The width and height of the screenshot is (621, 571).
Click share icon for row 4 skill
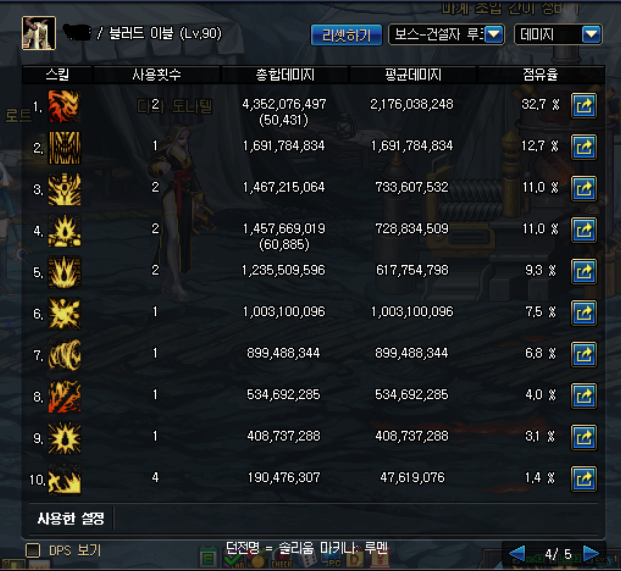click(584, 230)
